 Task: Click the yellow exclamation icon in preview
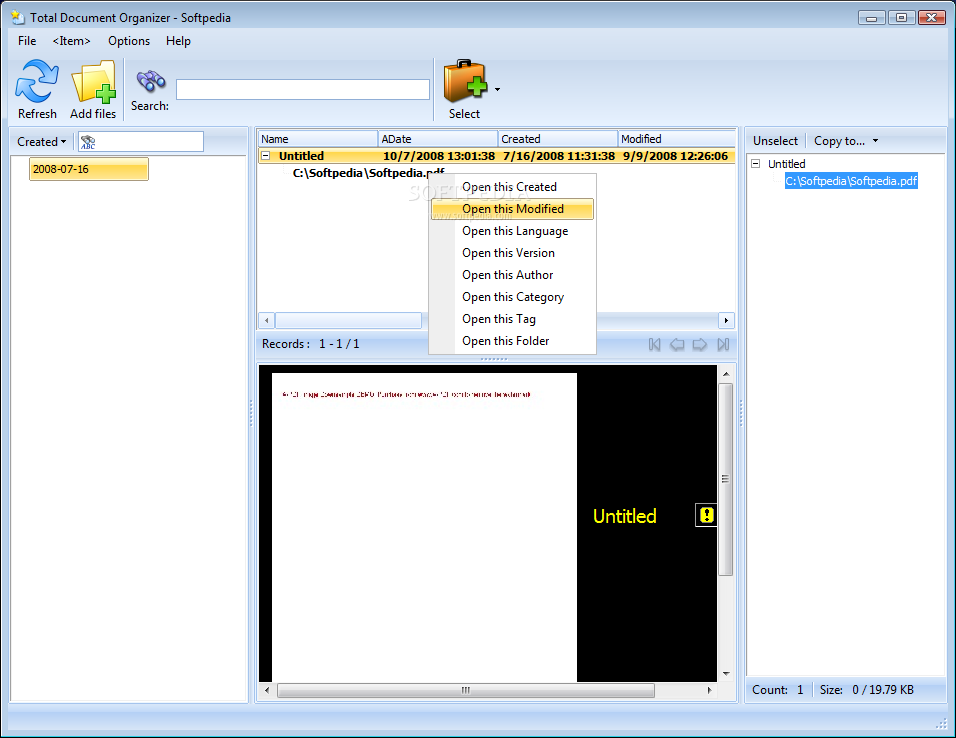point(706,515)
